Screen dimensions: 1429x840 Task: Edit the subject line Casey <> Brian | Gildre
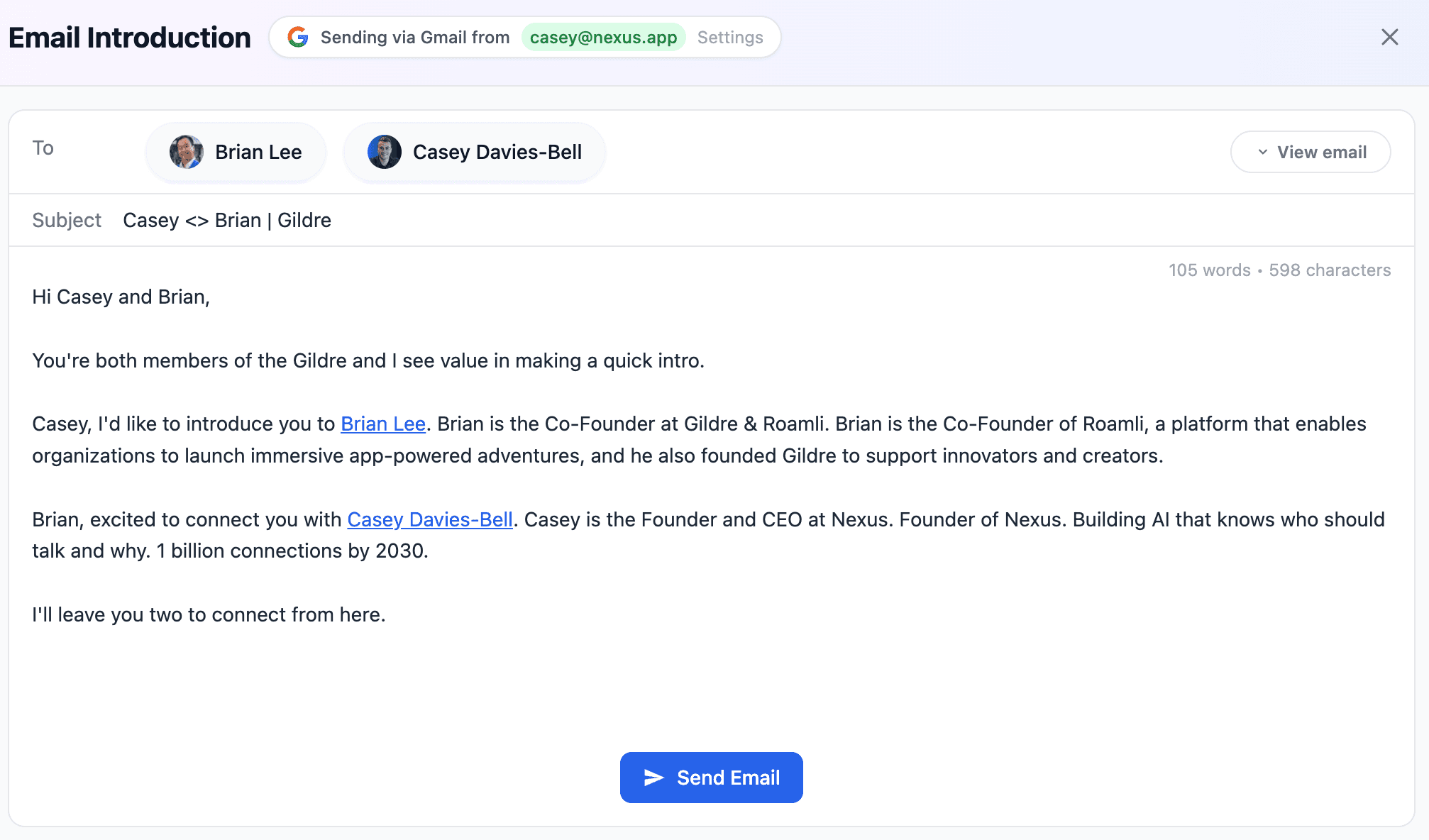click(x=227, y=220)
